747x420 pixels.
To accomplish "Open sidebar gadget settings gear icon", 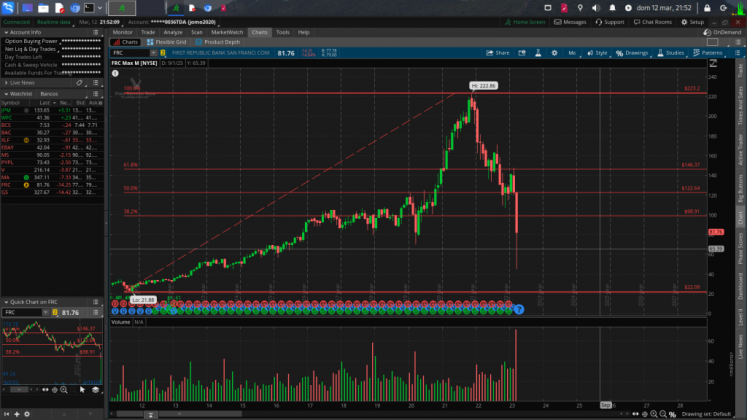I will point(27,414).
